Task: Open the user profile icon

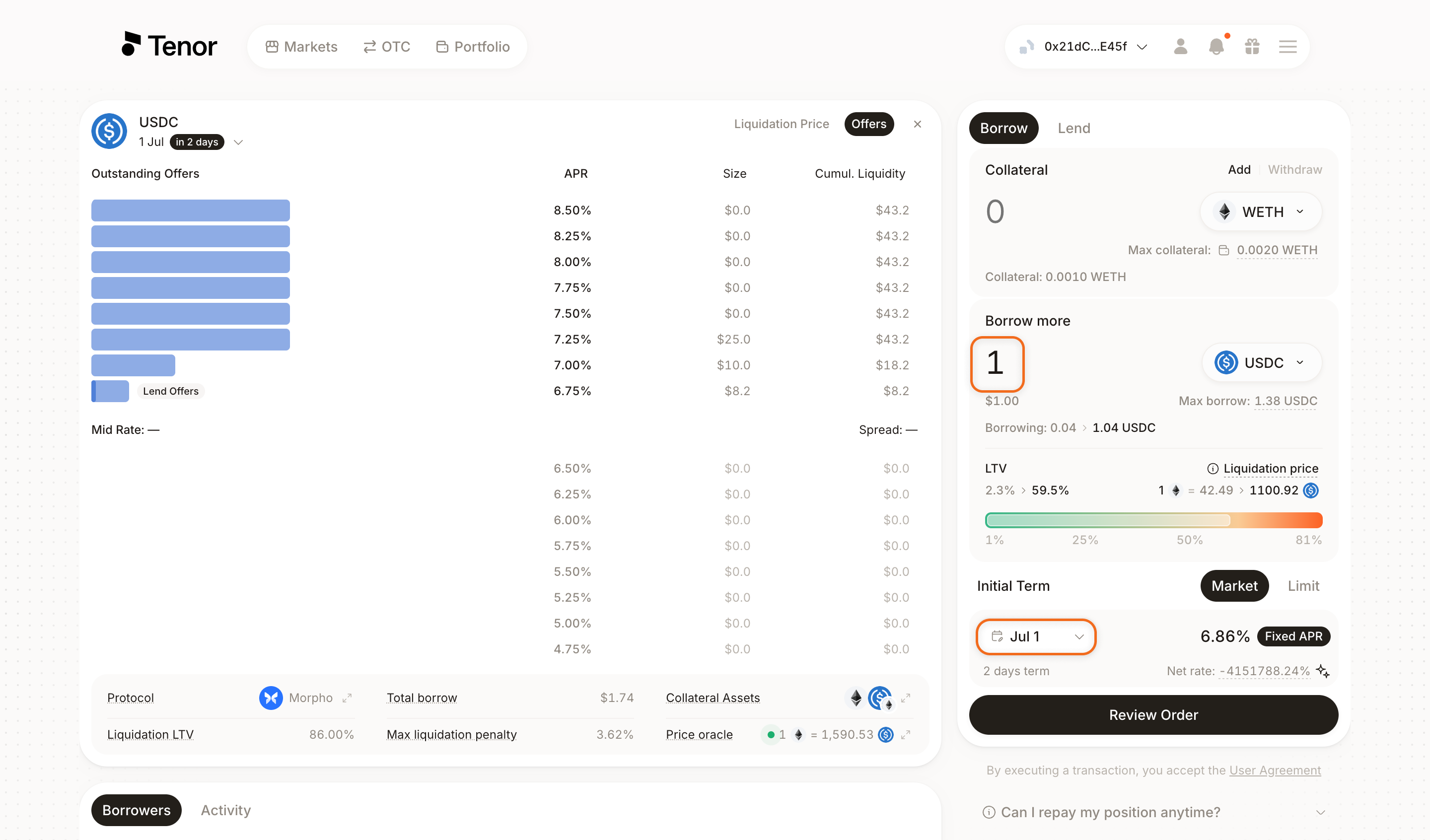Action: click(1180, 46)
